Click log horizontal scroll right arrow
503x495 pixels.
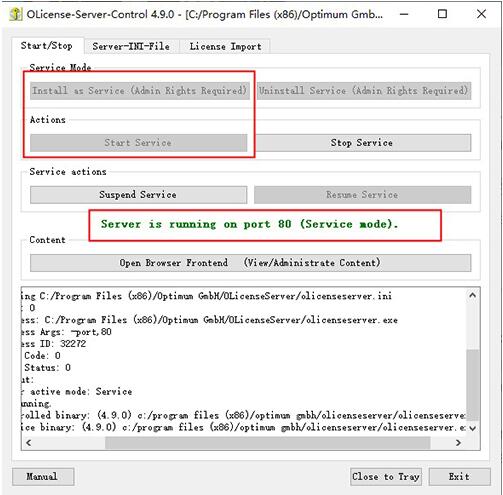point(458,443)
